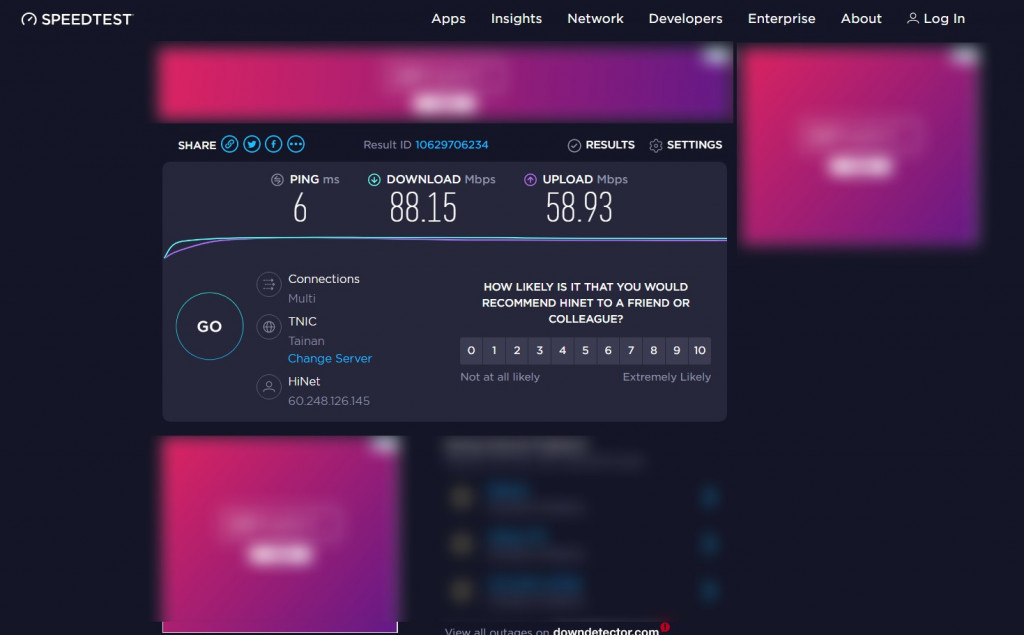Image resolution: width=1024 pixels, height=635 pixels.
Task: Copy result link via share link icon
Action: (229, 144)
